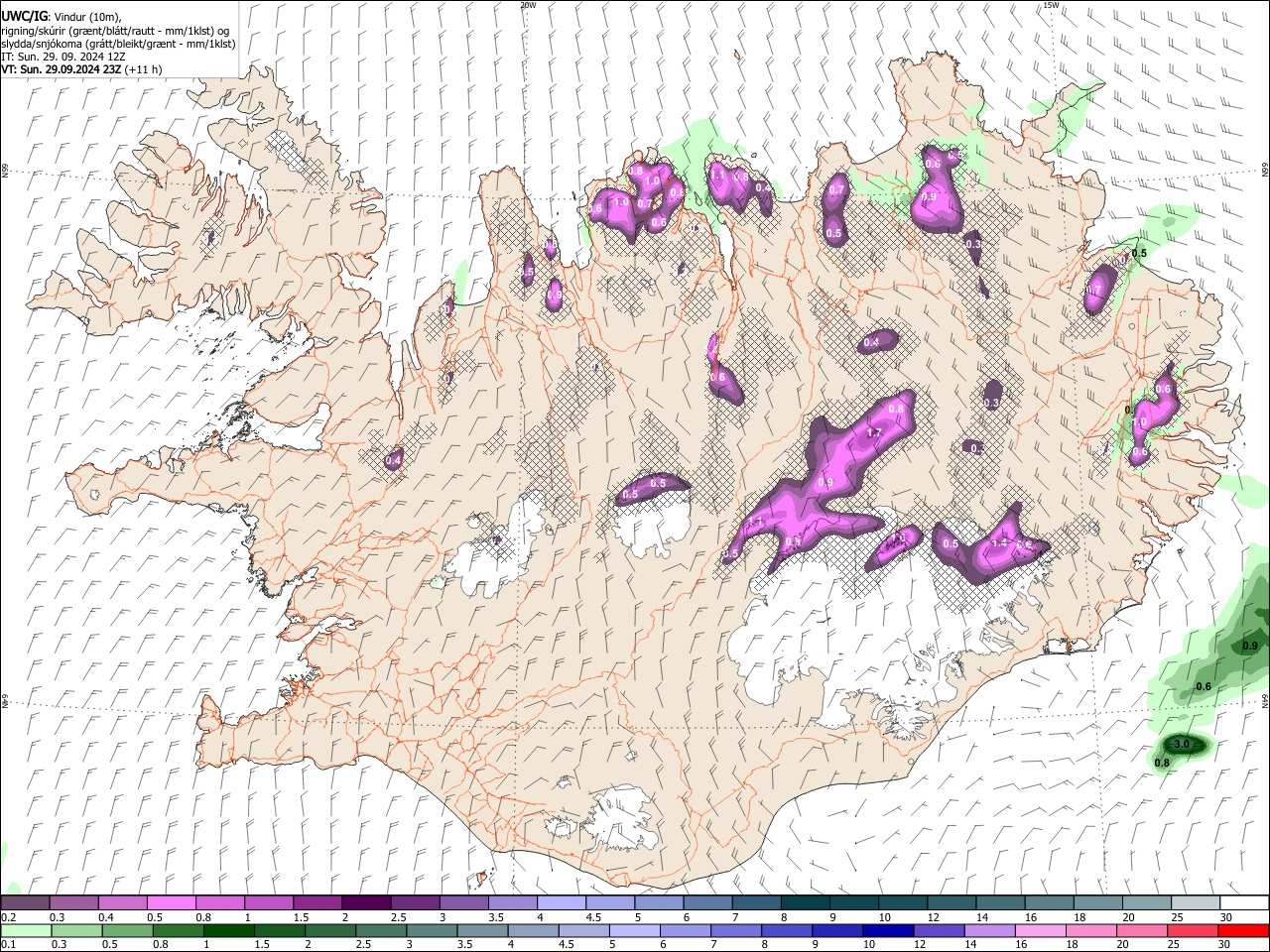Click the UWC/IG Vindur (10m) title text
Viewport: 1270px width, 952px height.
pyautogui.click(x=62, y=16)
